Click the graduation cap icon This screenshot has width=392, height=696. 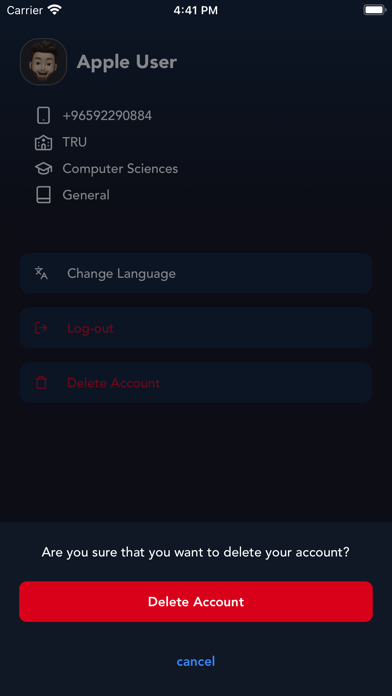click(x=43, y=169)
